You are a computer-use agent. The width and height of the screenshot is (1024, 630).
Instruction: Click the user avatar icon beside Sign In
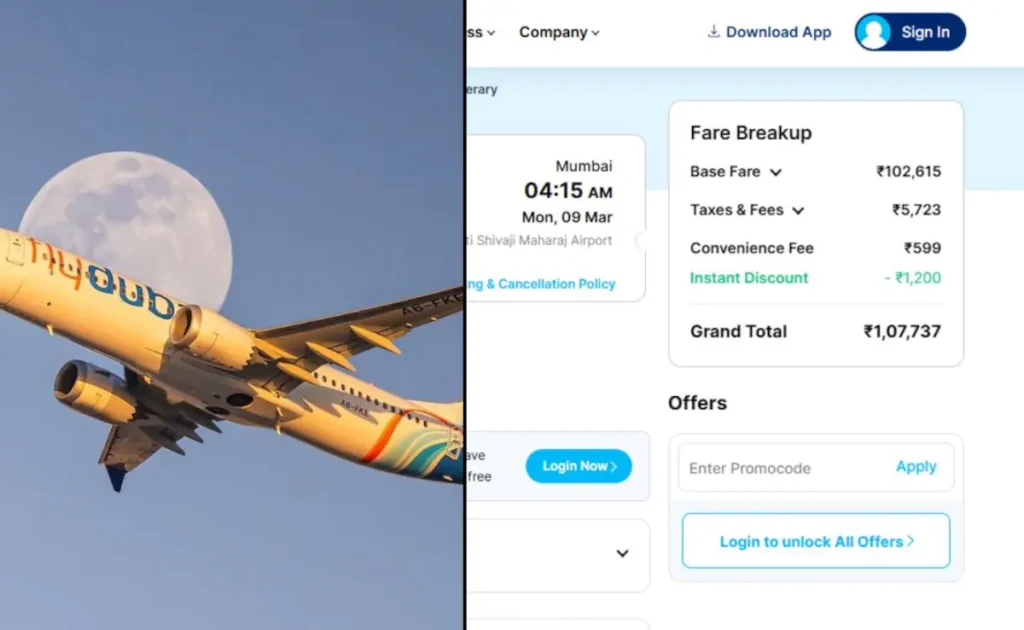[x=874, y=31]
